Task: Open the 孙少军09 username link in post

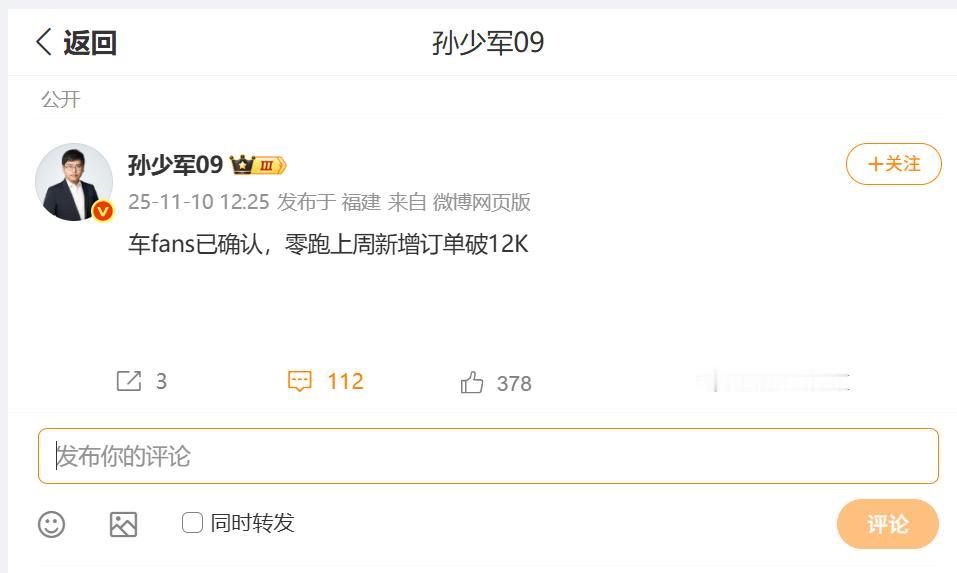Action: pyautogui.click(x=176, y=165)
